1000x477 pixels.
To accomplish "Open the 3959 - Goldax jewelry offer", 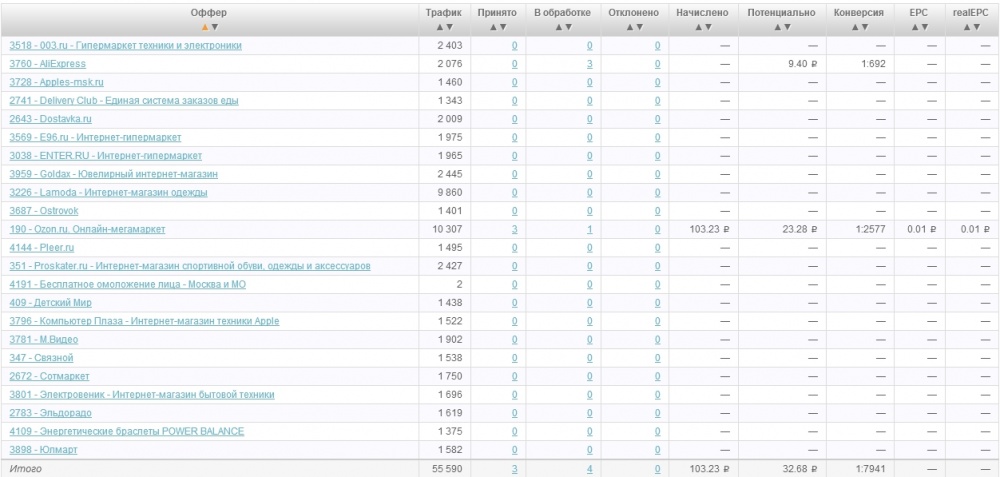I will (114, 174).
